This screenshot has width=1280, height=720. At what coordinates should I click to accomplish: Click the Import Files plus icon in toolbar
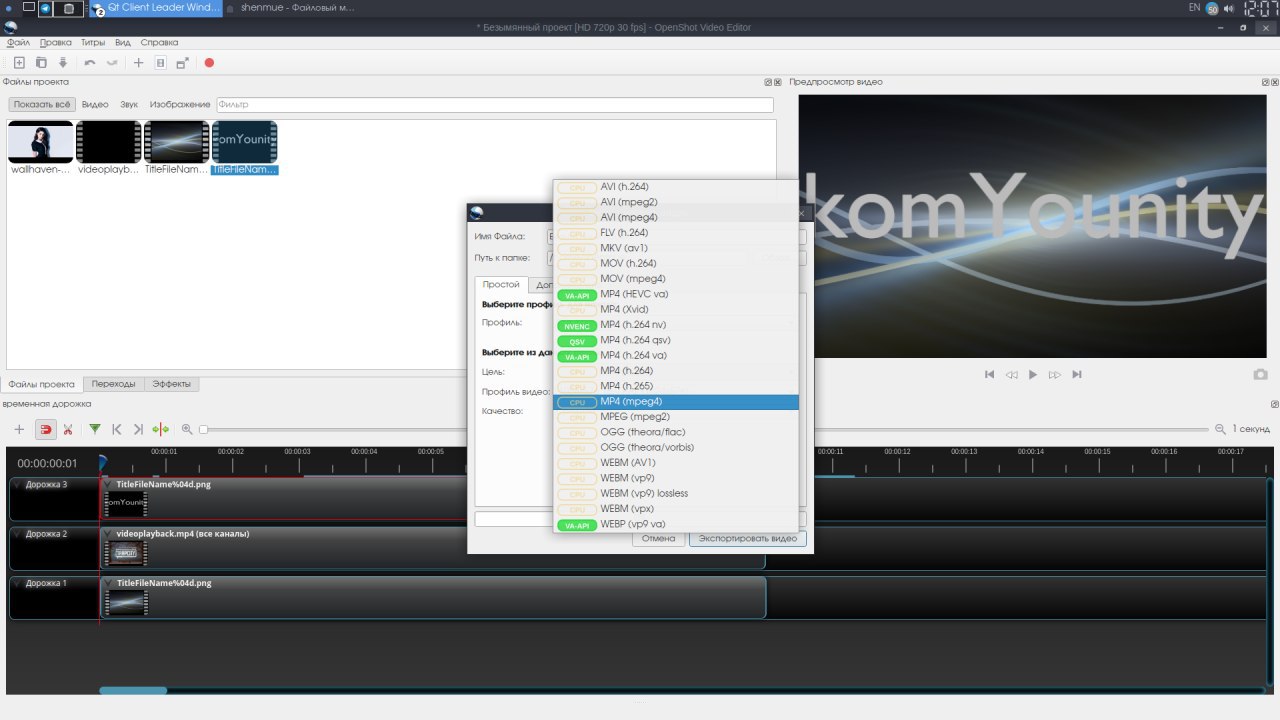pyautogui.click(x=139, y=63)
